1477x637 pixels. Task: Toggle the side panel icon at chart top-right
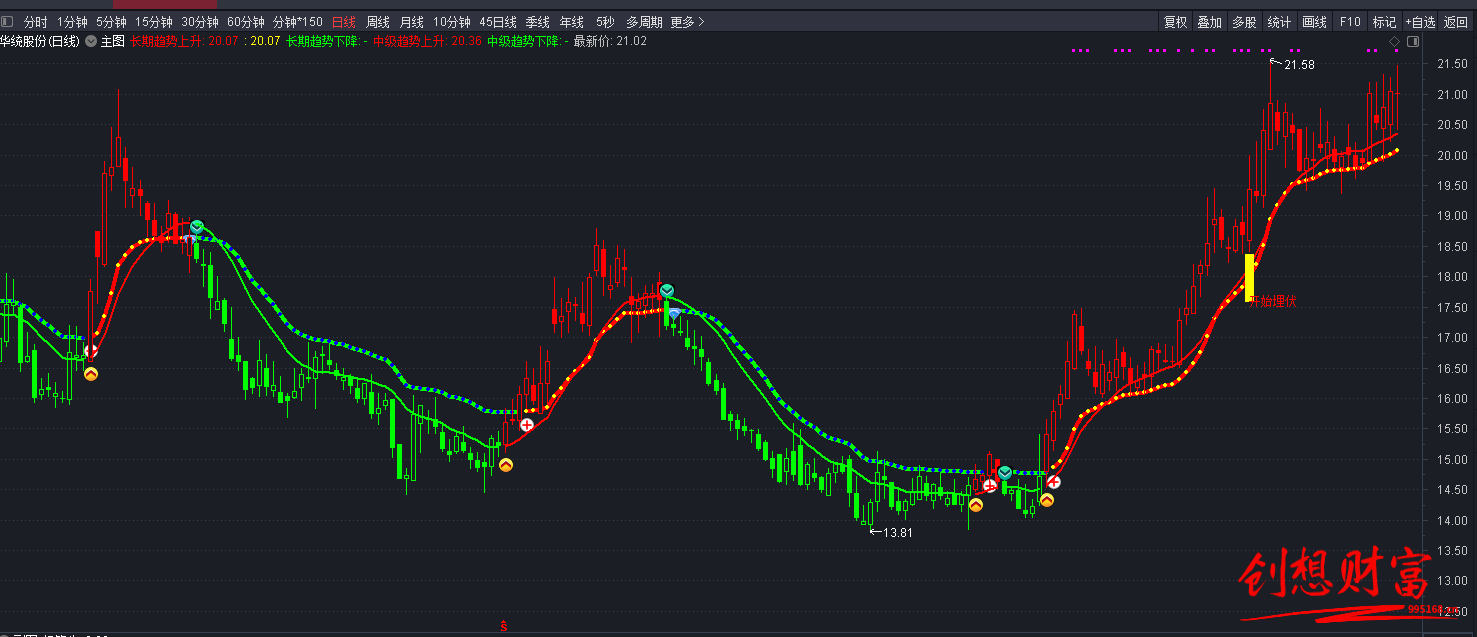tap(1412, 41)
